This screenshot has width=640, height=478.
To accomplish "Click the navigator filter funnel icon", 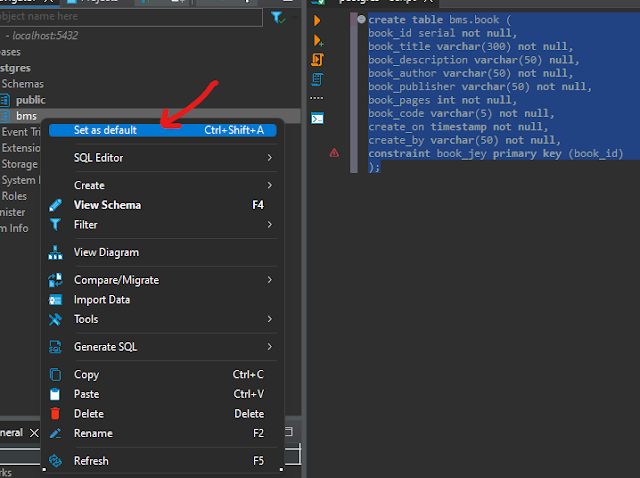I will tap(277, 18).
